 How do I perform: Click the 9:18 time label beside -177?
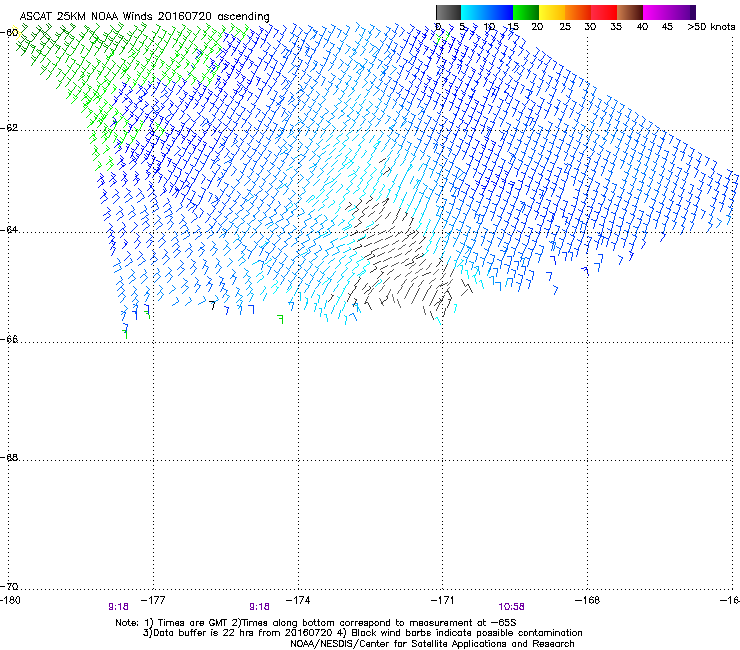[x=118, y=607]
